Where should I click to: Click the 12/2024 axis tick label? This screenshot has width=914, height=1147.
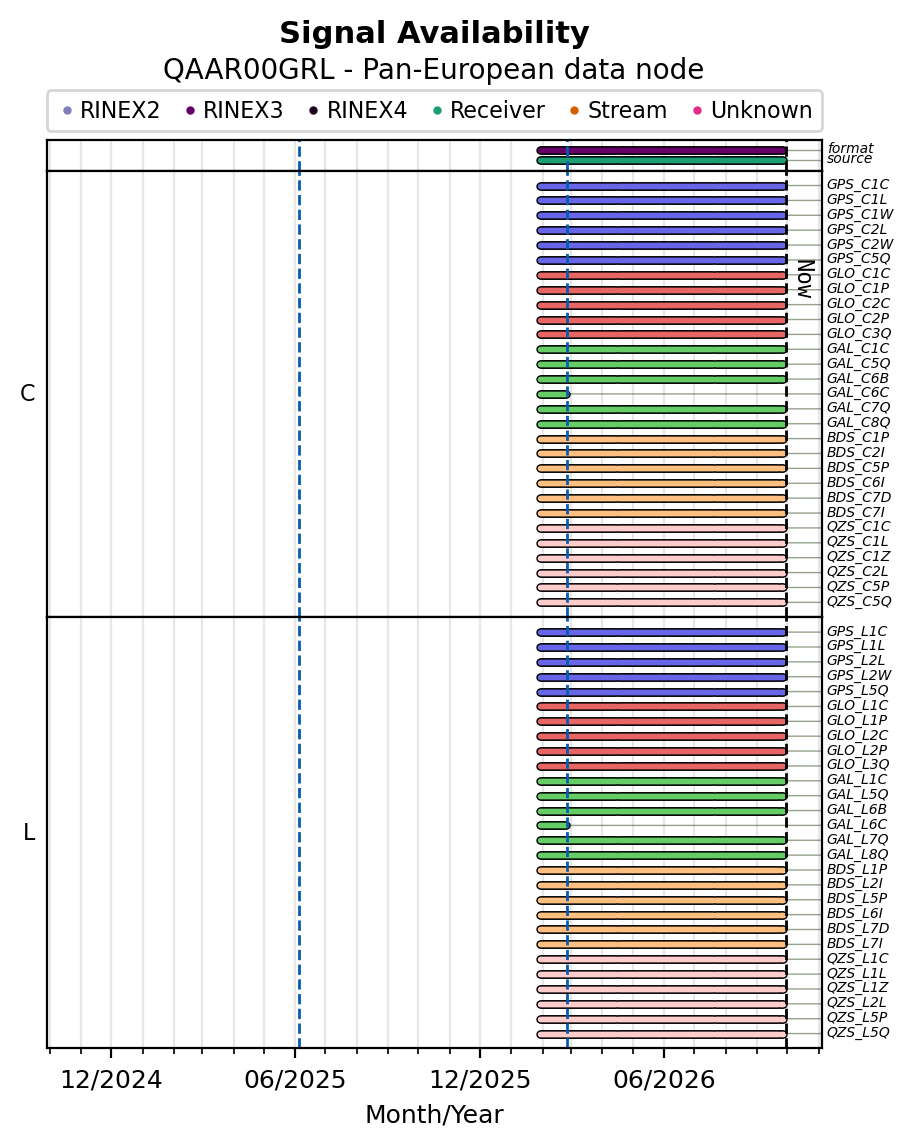[111, 1080]
